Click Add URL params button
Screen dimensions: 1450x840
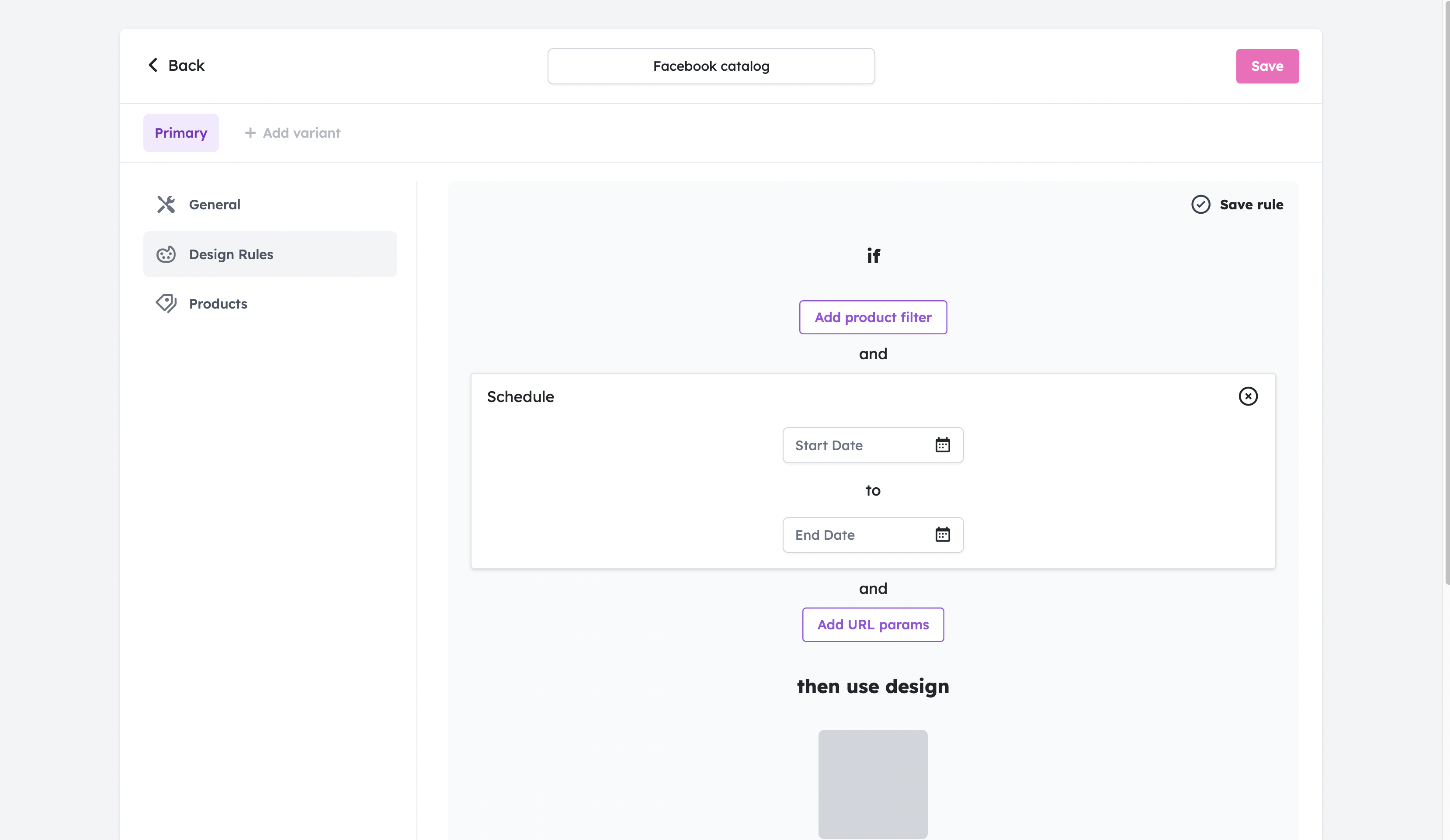coord(873,625)
